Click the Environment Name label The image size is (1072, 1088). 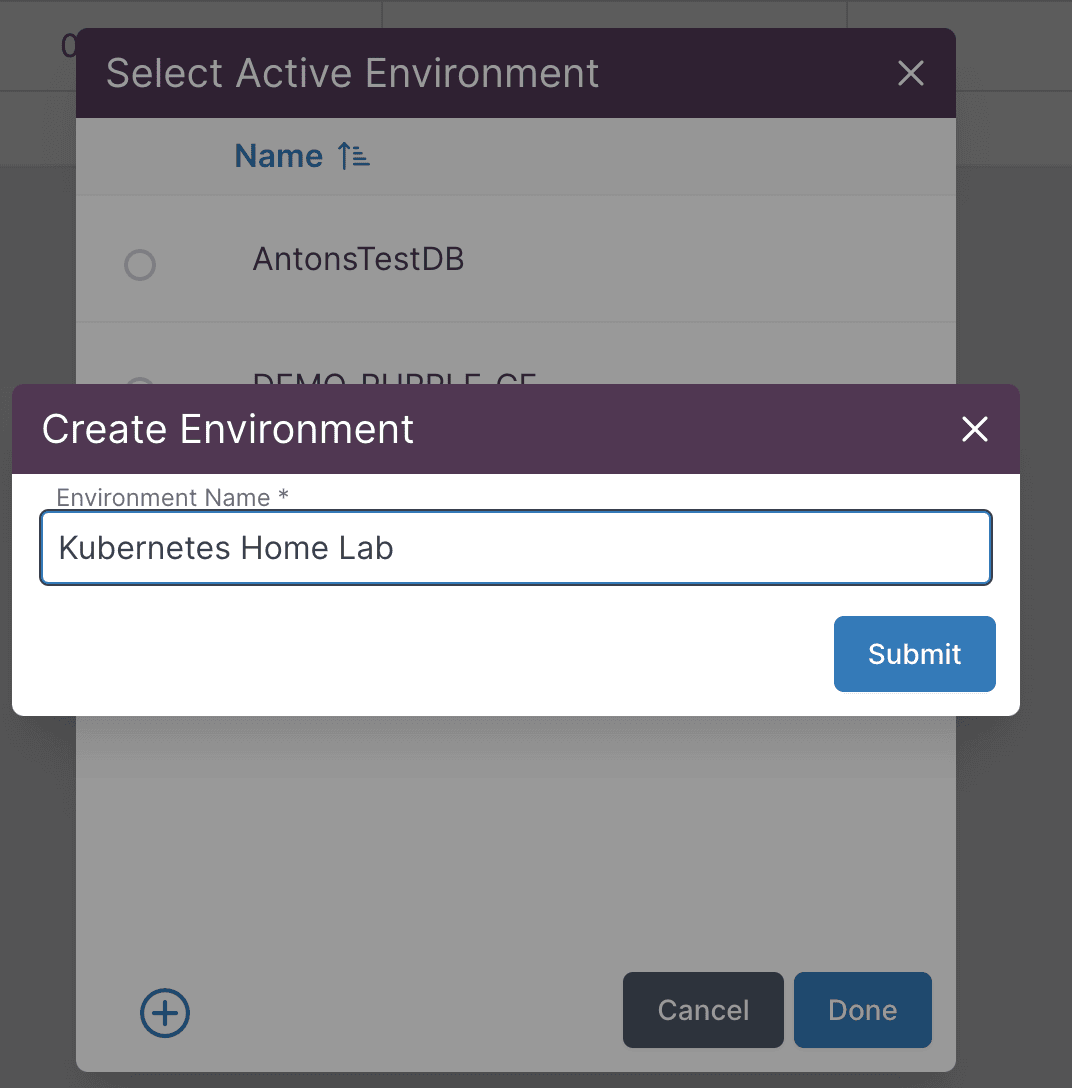[x=163, y=497]
